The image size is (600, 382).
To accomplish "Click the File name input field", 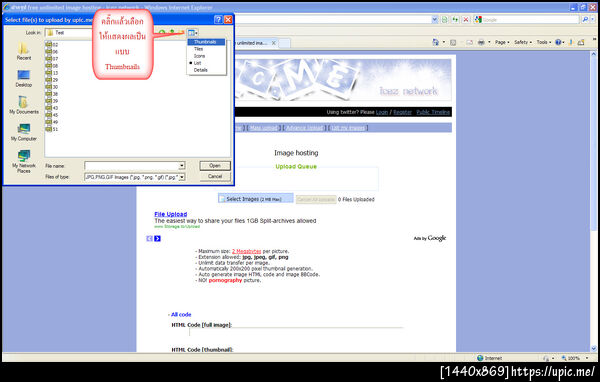I will point(131,166).
